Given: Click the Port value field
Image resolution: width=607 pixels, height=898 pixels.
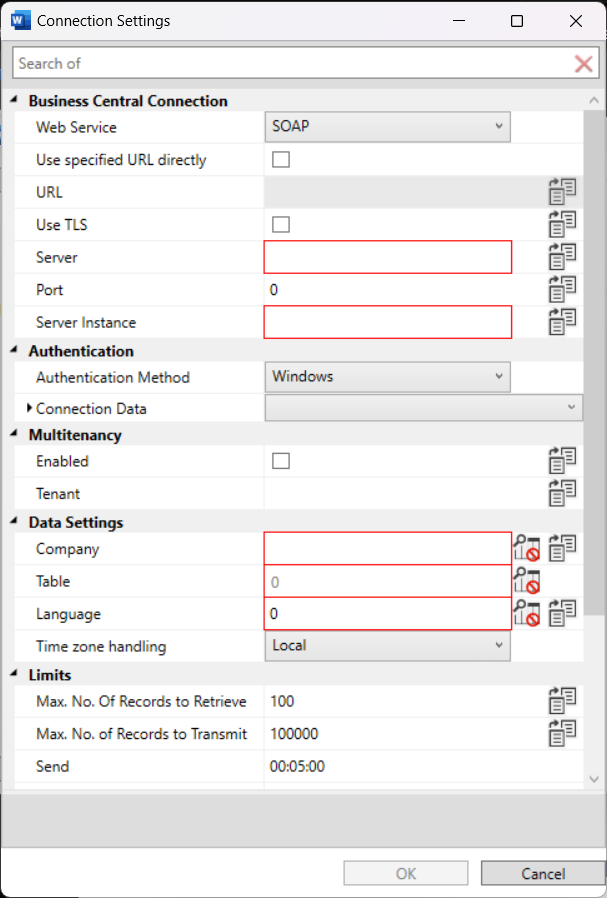Looking at the screenshot, I should coord(388,290).
